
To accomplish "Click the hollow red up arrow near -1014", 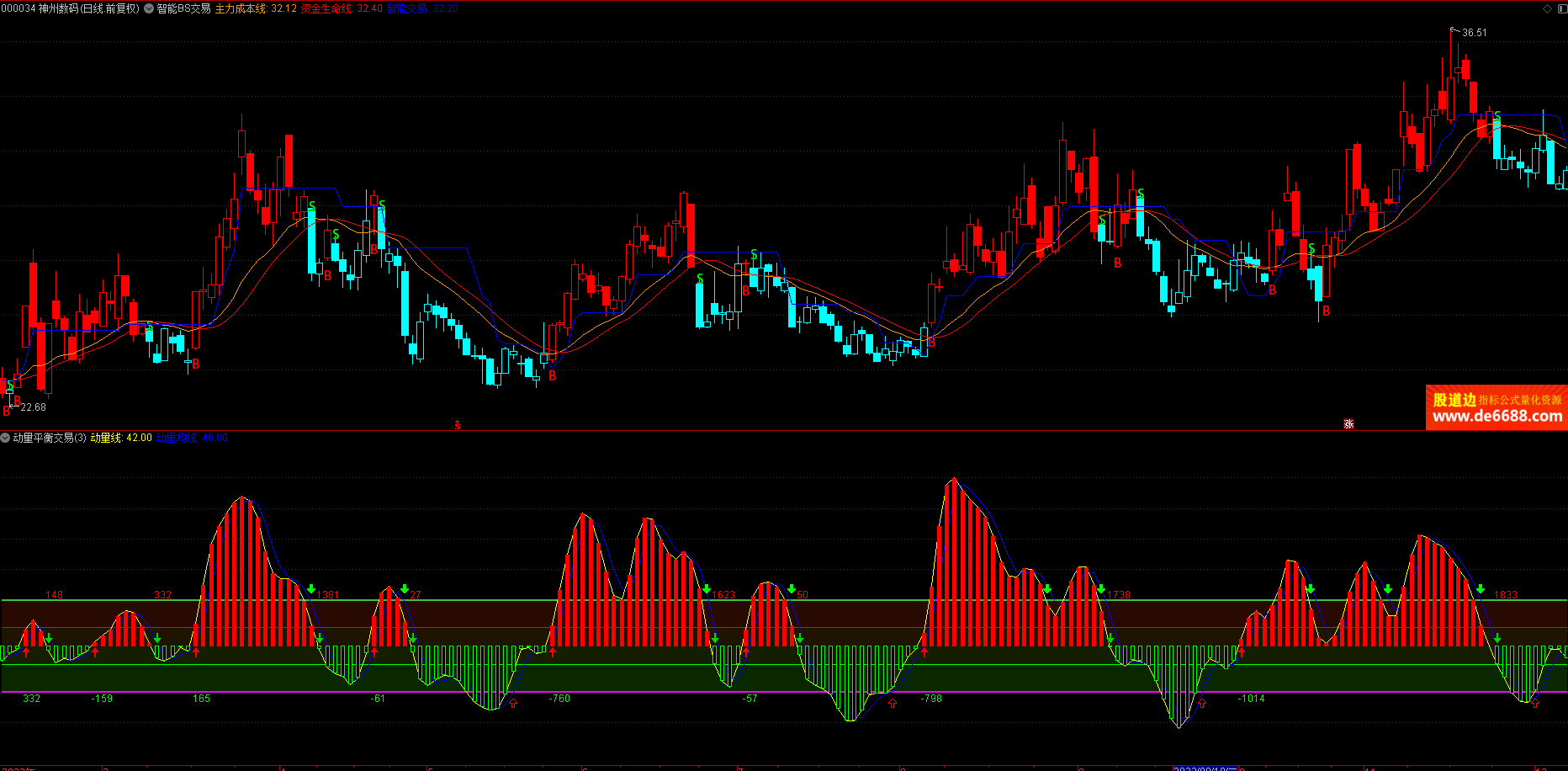I will click(1202, 704).
